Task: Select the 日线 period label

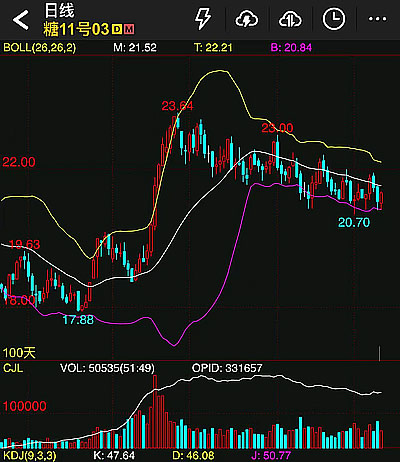Action: pyautogui.click(x=59, y=11)
